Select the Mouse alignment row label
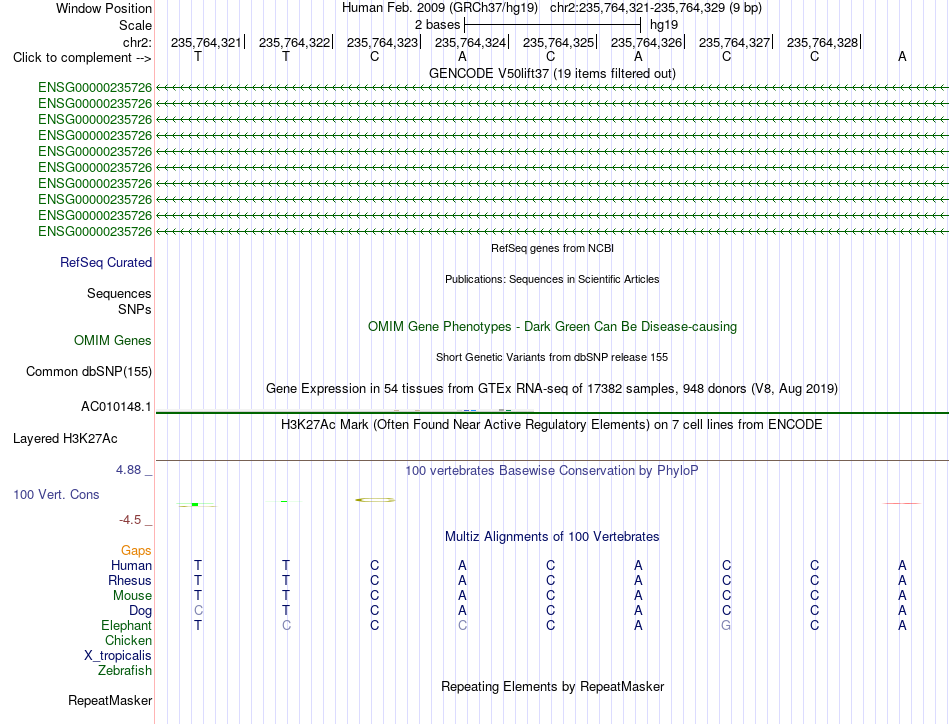Screen dimensions: 950x724 click(x=132, y=596)
